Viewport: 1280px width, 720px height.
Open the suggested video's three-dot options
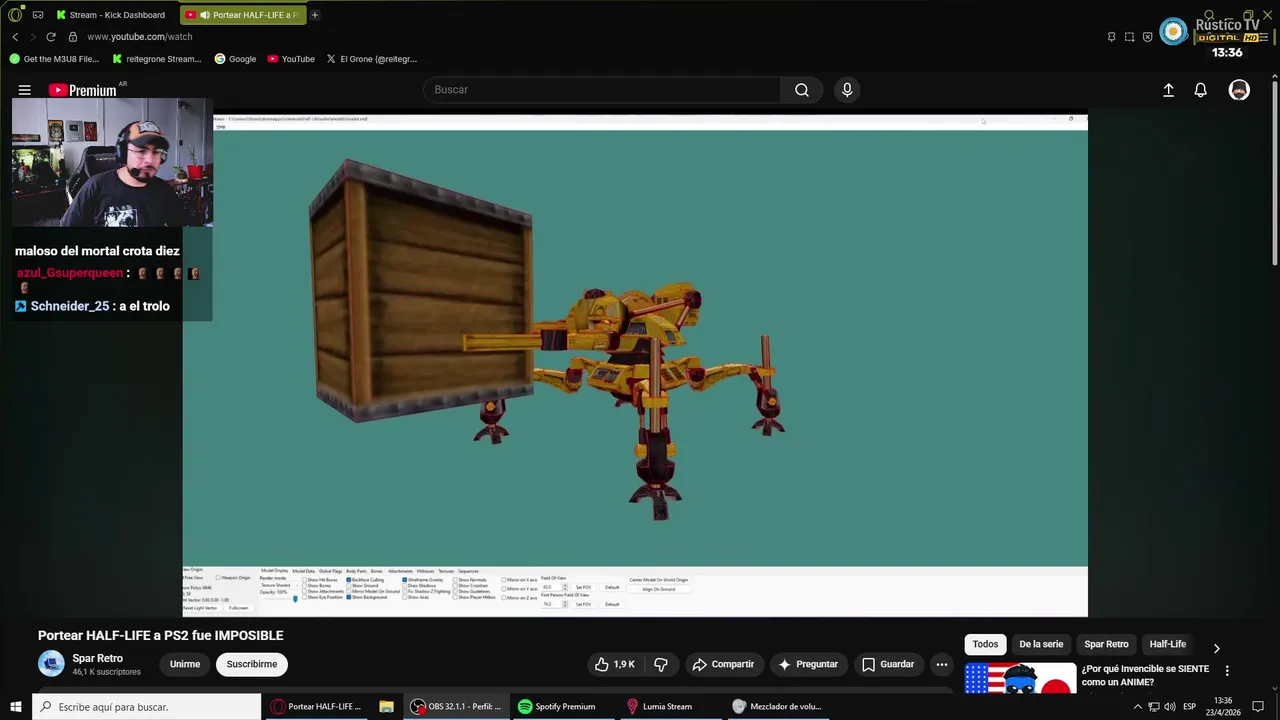click(1227, 671)
